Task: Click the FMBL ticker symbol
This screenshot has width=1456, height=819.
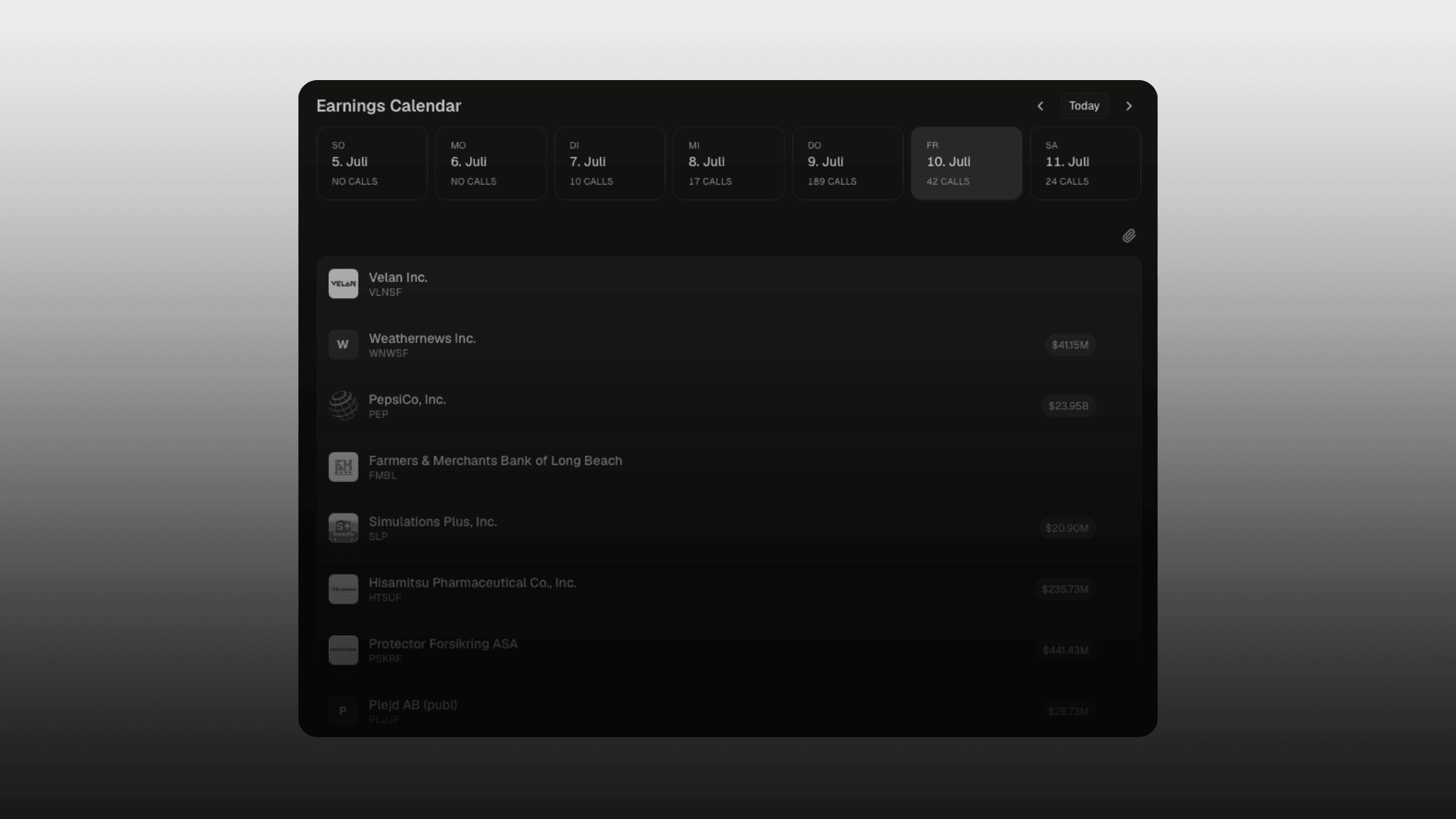Action: 383,476
